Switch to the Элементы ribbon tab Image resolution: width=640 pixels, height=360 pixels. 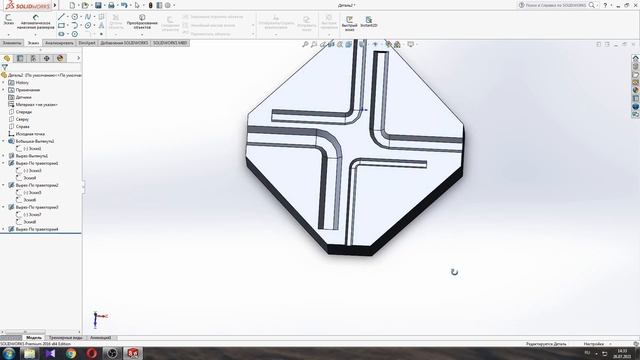pos(12,43)
